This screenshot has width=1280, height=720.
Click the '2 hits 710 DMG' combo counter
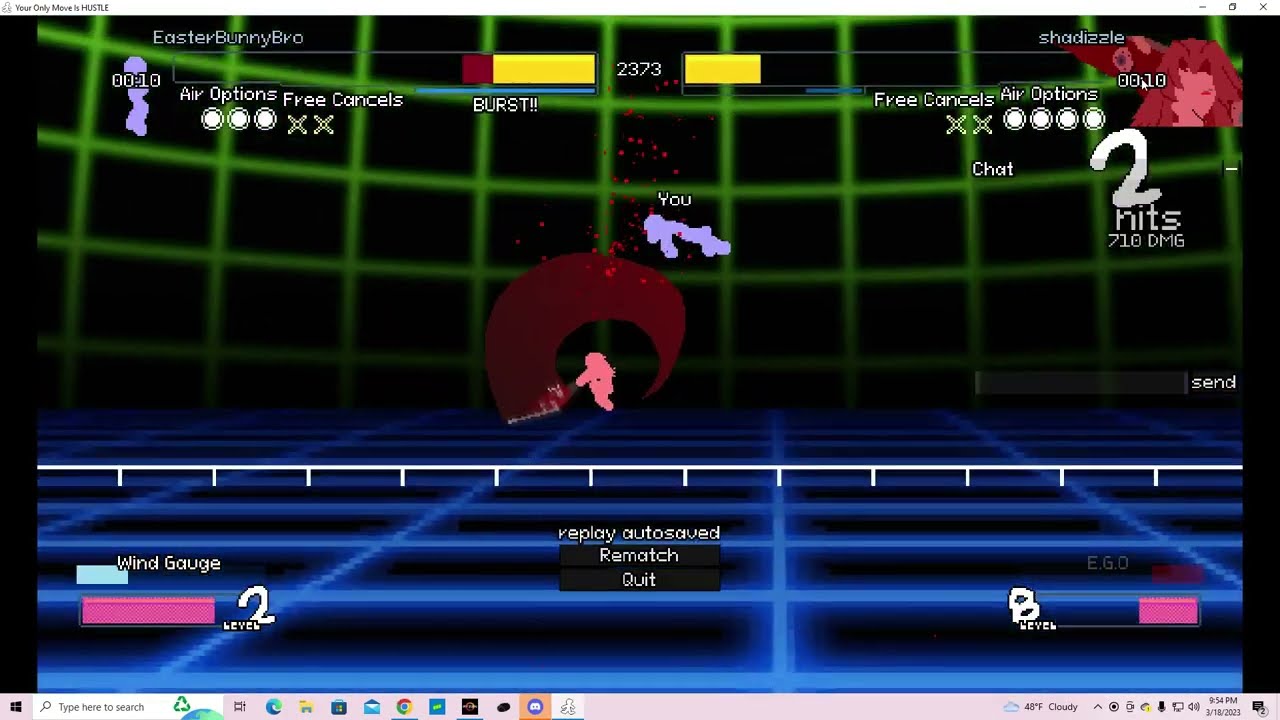click(x=1140, y=191)
